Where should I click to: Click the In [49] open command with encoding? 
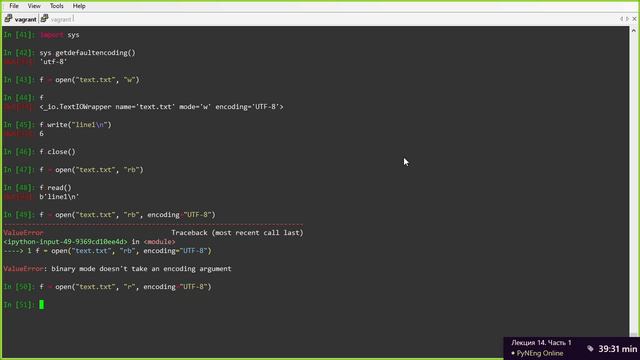127,215
